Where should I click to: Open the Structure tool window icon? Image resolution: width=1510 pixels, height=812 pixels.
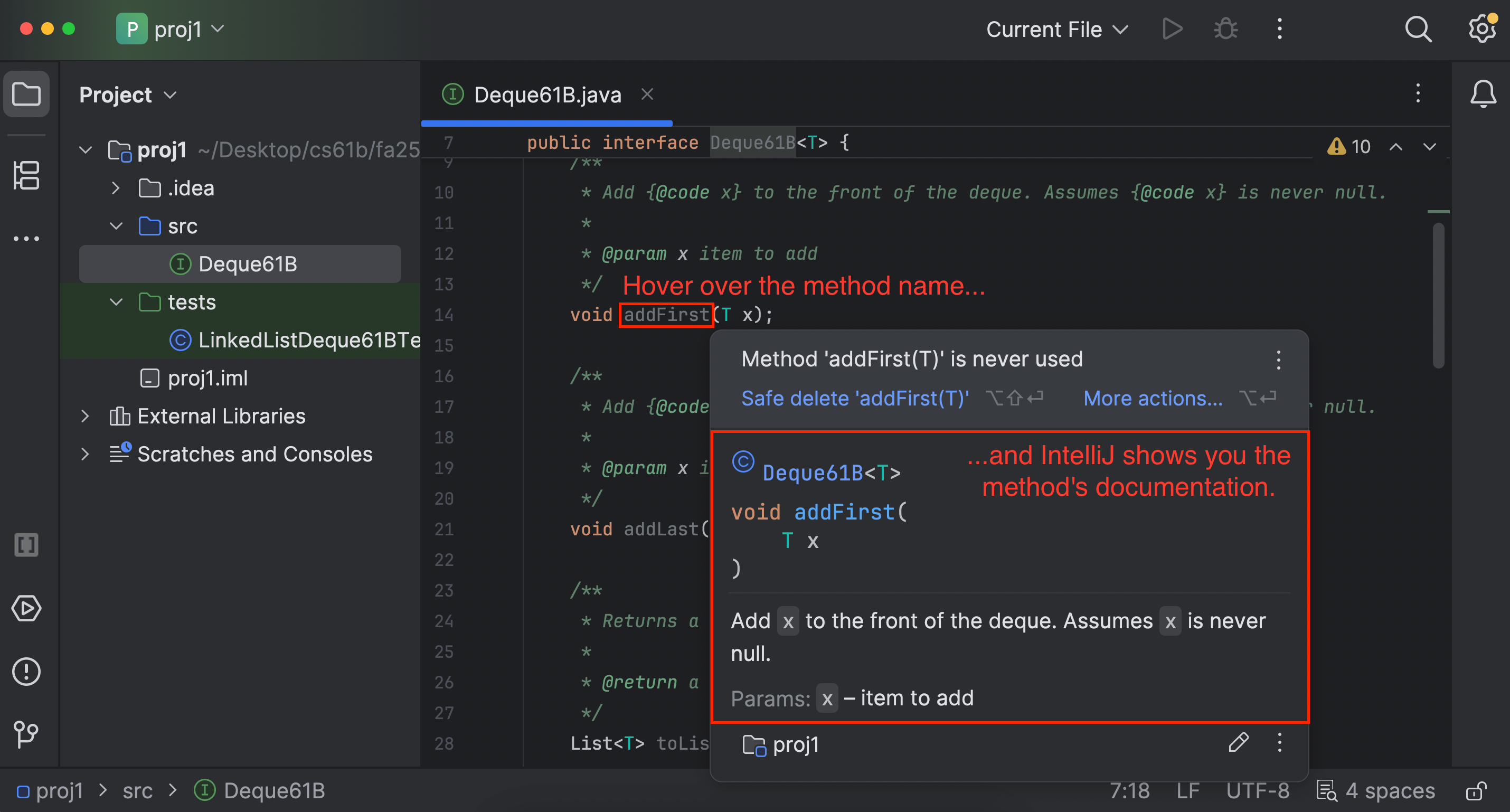pos(26,175)
